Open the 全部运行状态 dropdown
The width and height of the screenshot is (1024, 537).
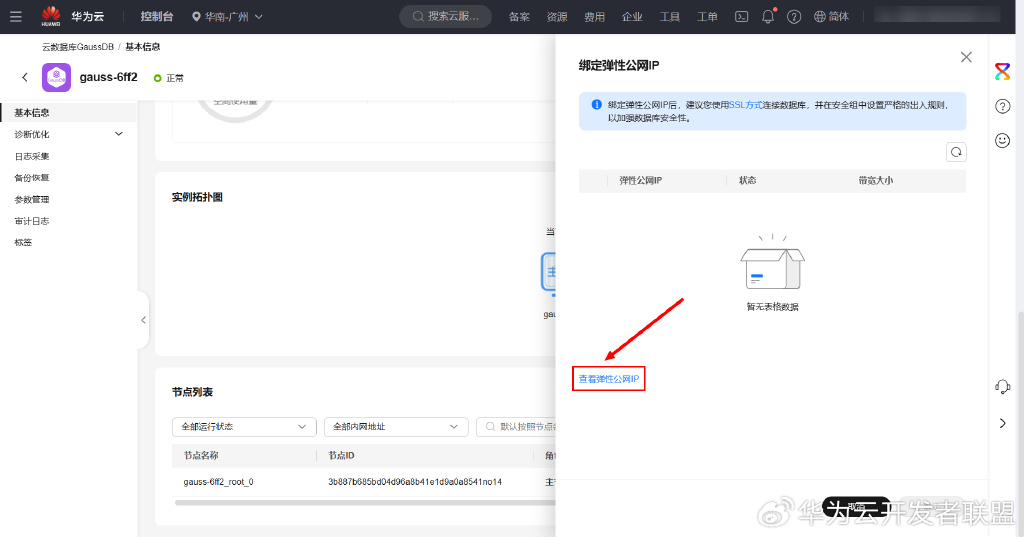point(244,427)
